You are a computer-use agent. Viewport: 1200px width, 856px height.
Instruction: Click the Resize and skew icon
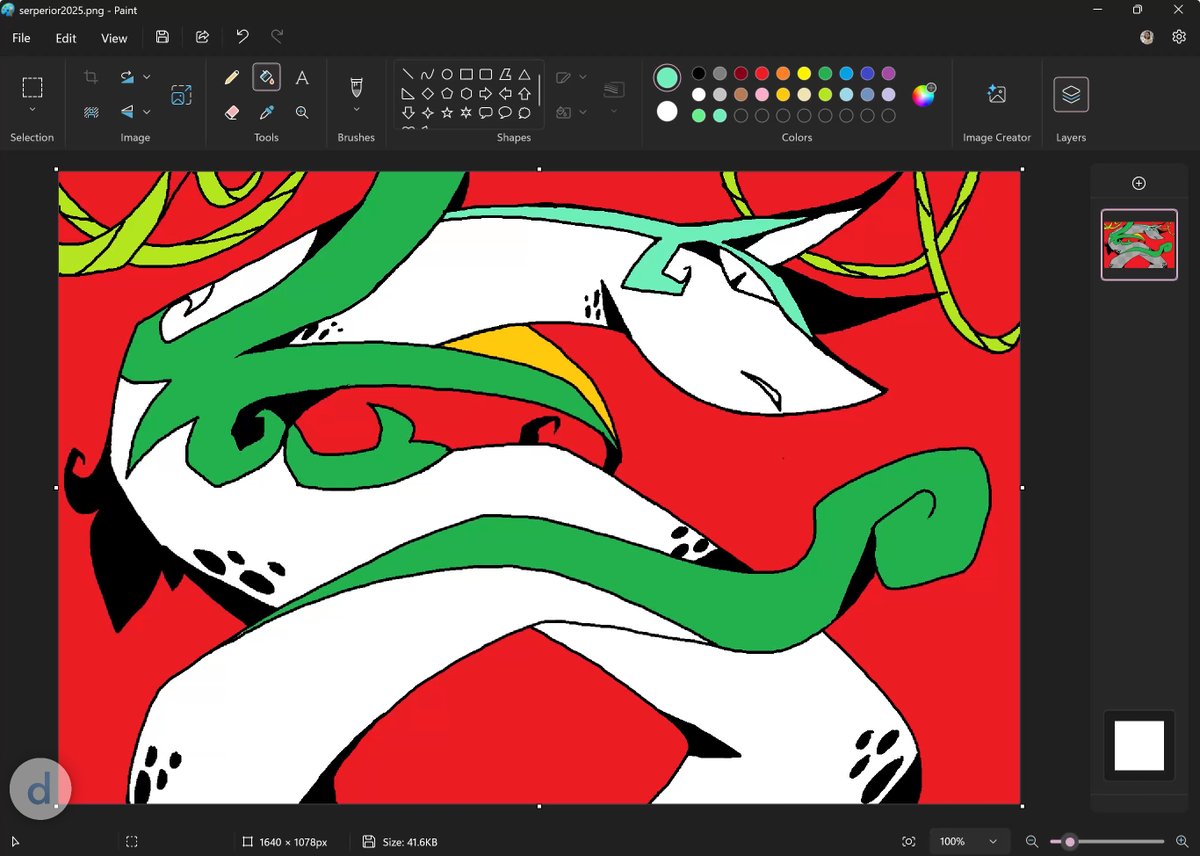181,95
